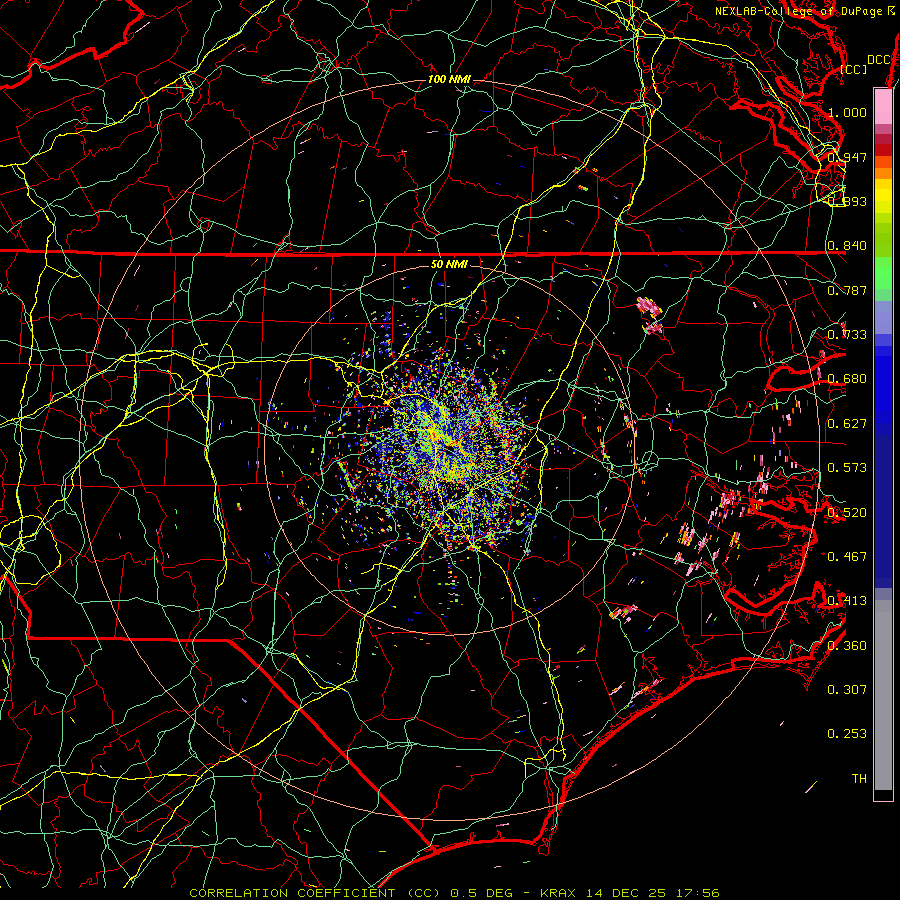The width and height of the screenshot is (900, 900).
Task: Click the 0.413 value on color scale
Action: [x=847, y=601]
